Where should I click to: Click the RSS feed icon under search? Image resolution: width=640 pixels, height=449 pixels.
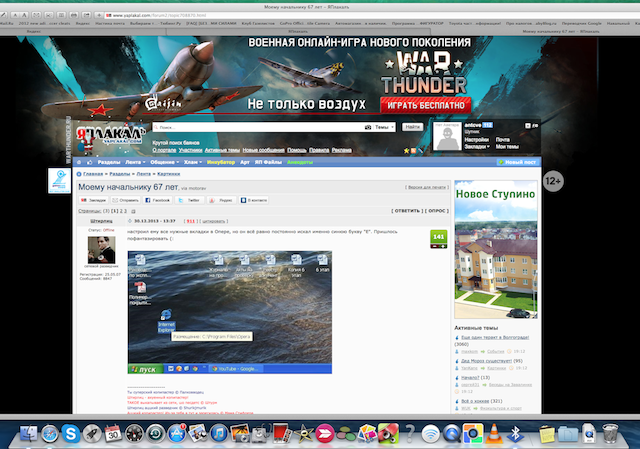click(x=413, y=151)
